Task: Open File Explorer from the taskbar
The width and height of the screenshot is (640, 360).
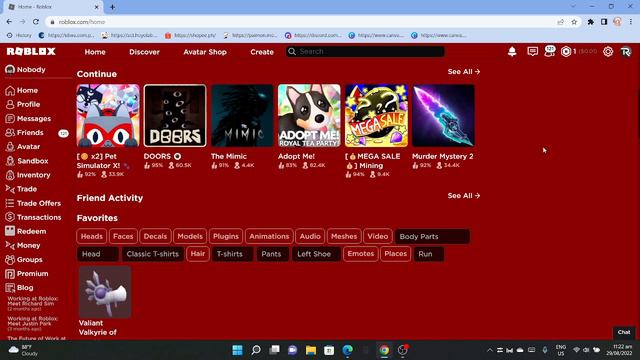Action: tap(311, 350)
